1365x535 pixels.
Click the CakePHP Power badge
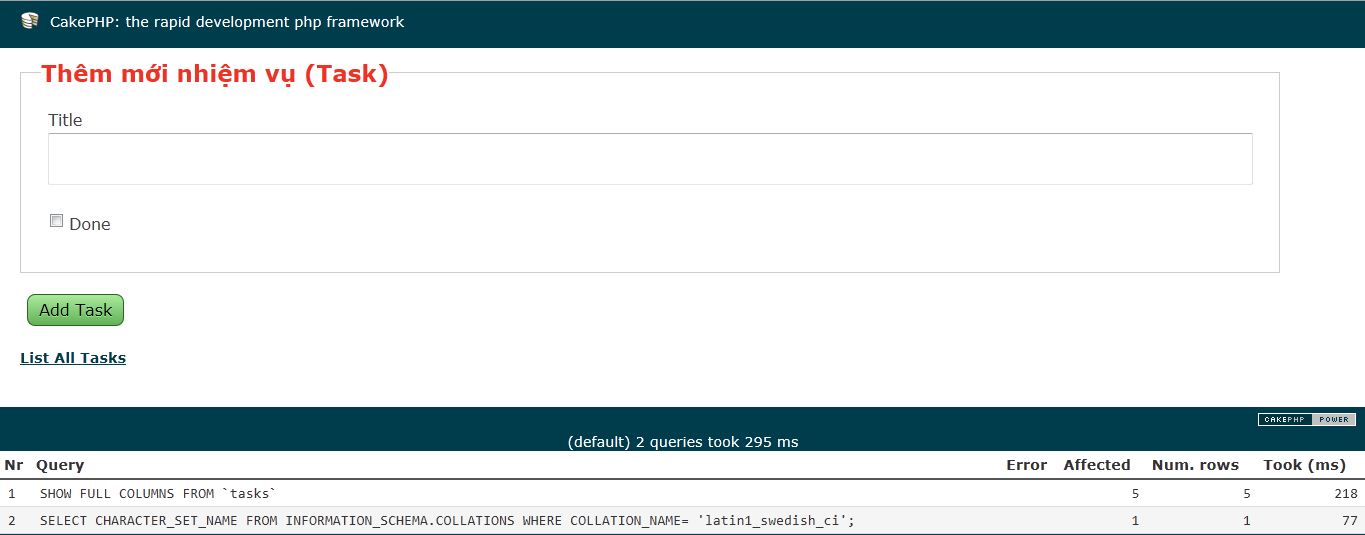pos(1307,420)
